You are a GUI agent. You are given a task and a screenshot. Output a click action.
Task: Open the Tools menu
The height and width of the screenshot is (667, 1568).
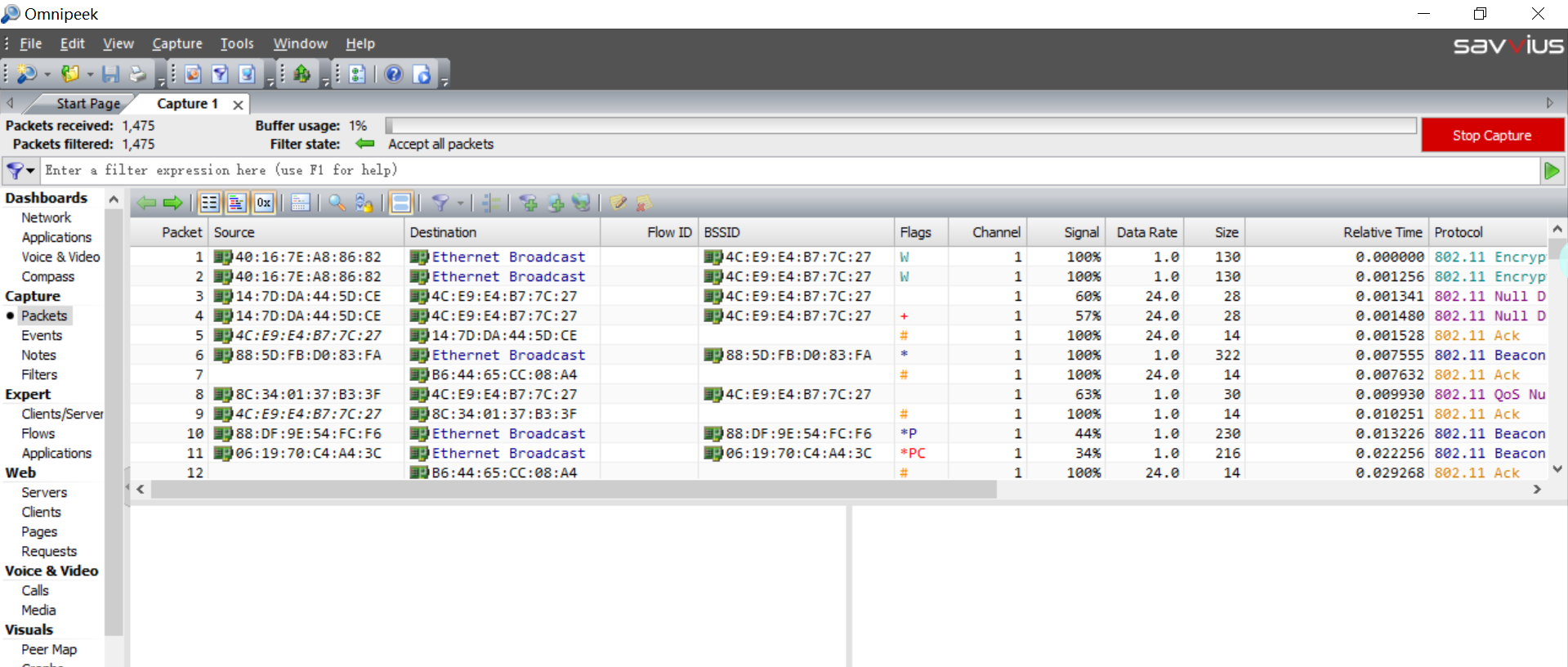237,43
